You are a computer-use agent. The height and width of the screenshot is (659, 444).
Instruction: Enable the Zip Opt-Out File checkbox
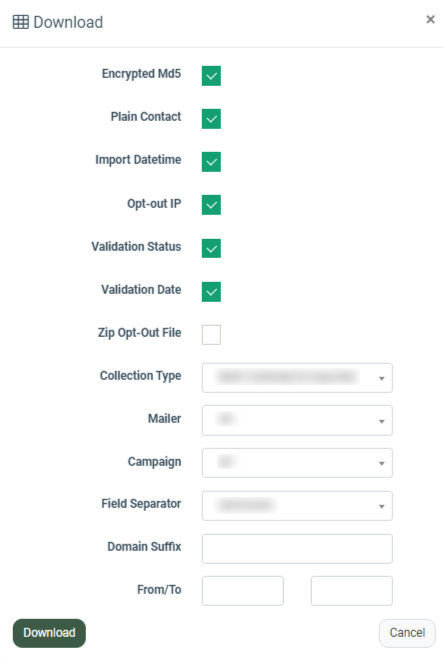pyautogui.click(x=211, y=335)
